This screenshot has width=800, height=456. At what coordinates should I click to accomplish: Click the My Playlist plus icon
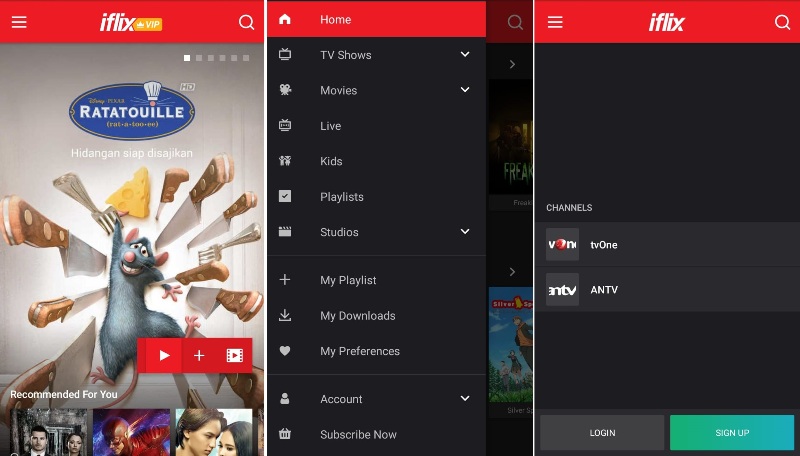coord(285,280)
